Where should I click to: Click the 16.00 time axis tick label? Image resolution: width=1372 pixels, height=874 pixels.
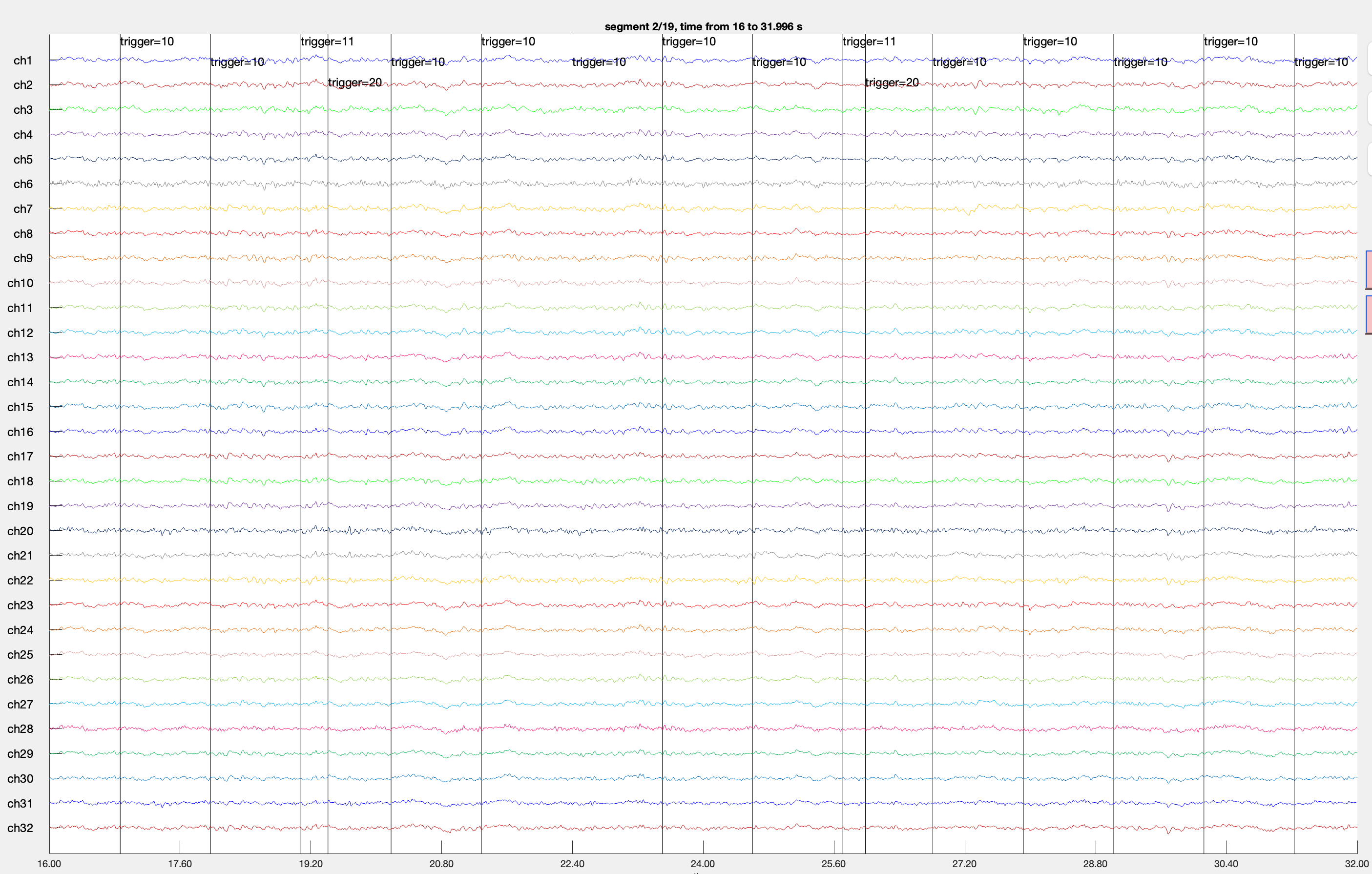(x=49, y=864)
